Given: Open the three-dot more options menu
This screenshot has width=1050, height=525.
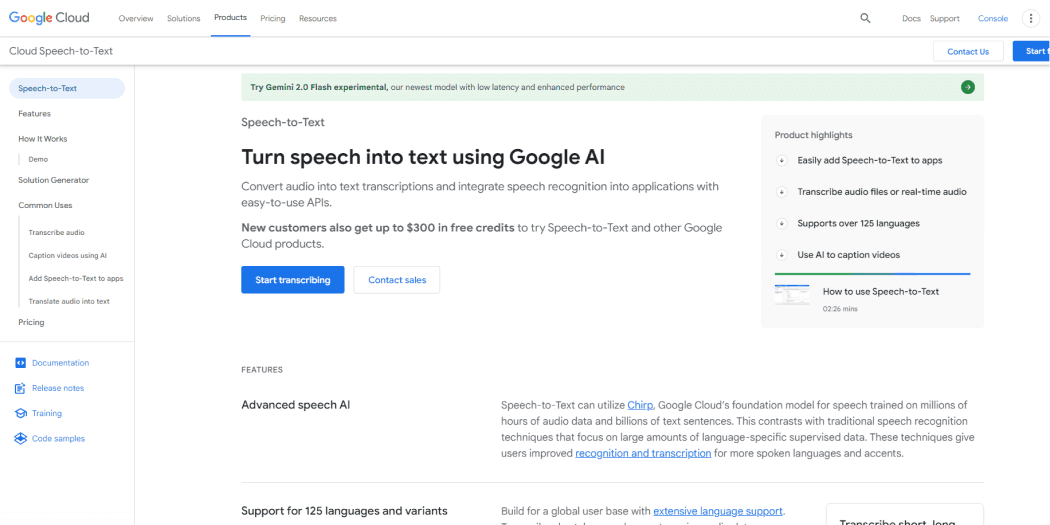Looking at the screenshot, I should (1031, 19).
